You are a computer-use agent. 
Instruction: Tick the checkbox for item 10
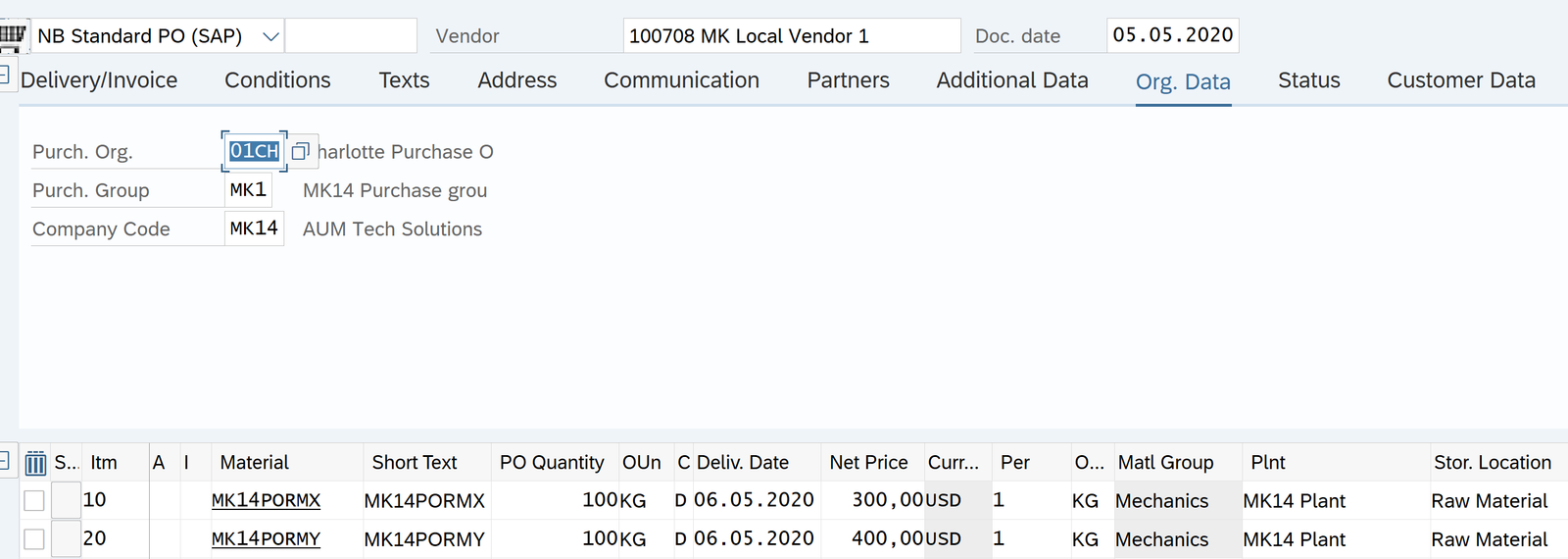(x=34, y=501)
